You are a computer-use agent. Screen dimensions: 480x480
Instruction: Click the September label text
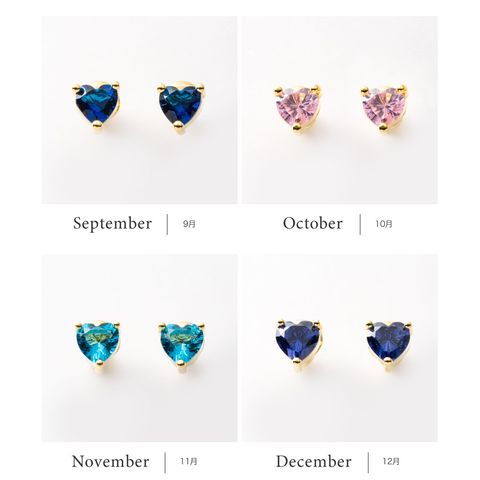(x=112, y=224)
